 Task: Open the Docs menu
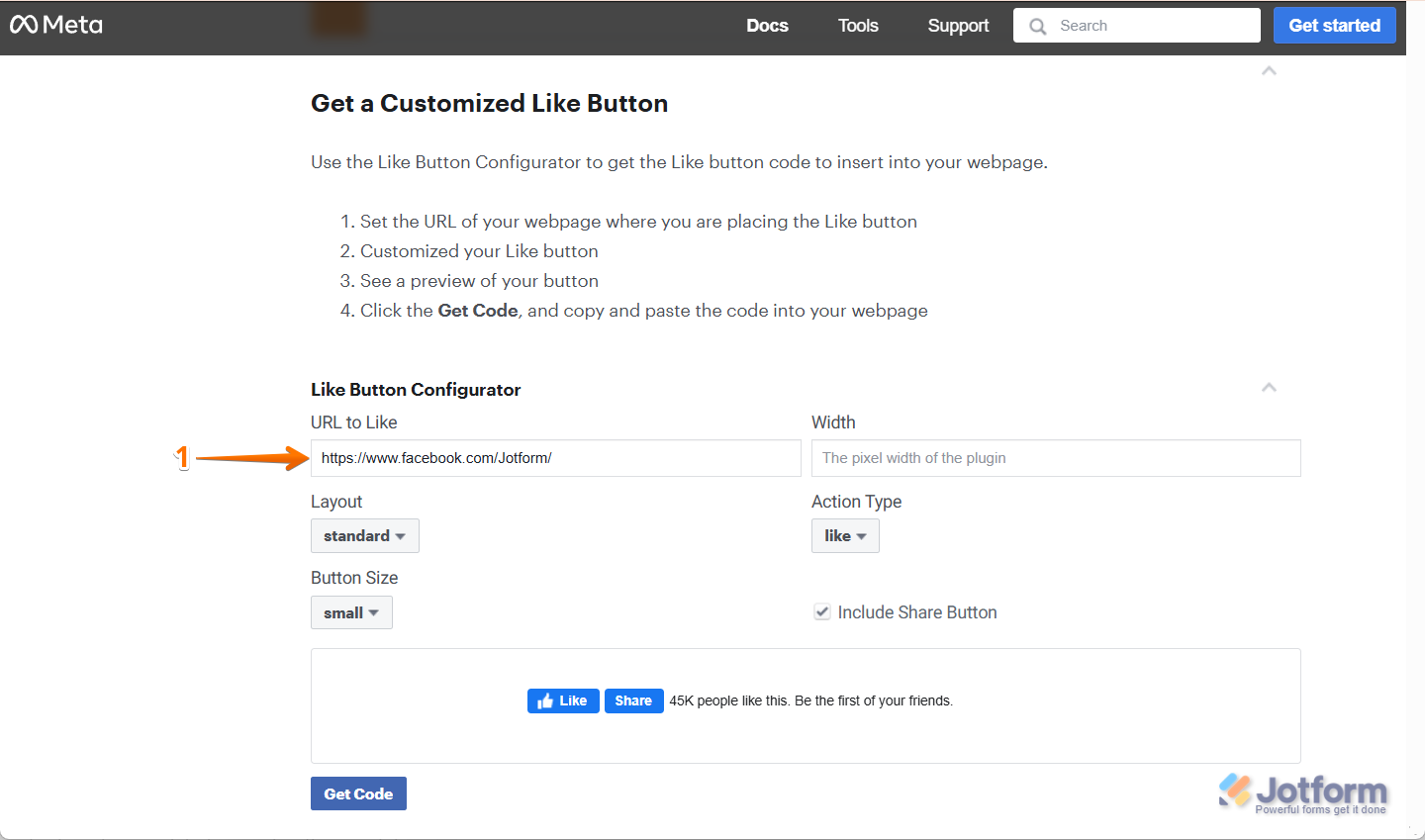click(x=767, y=26)
